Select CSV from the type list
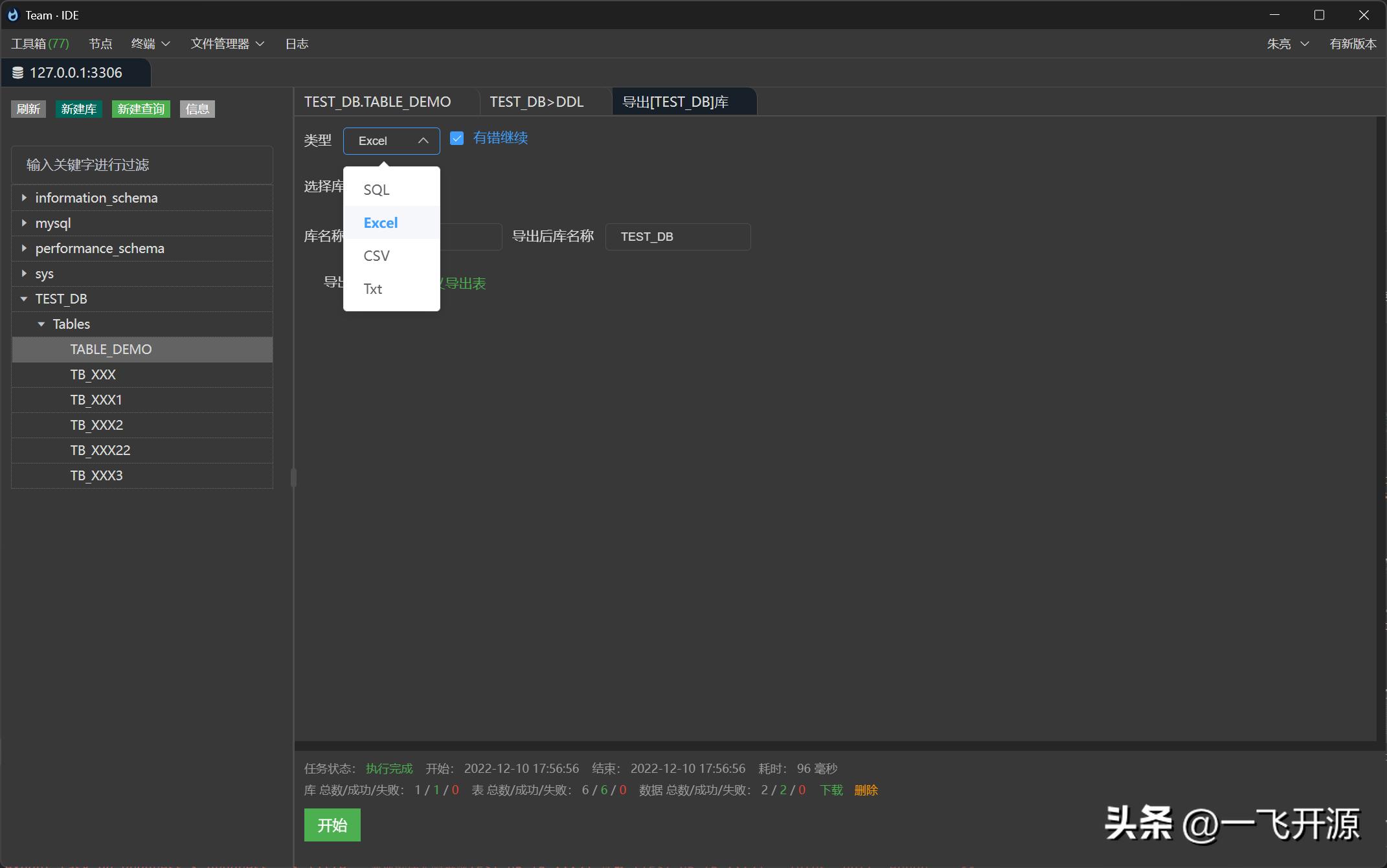 [377, 256]
